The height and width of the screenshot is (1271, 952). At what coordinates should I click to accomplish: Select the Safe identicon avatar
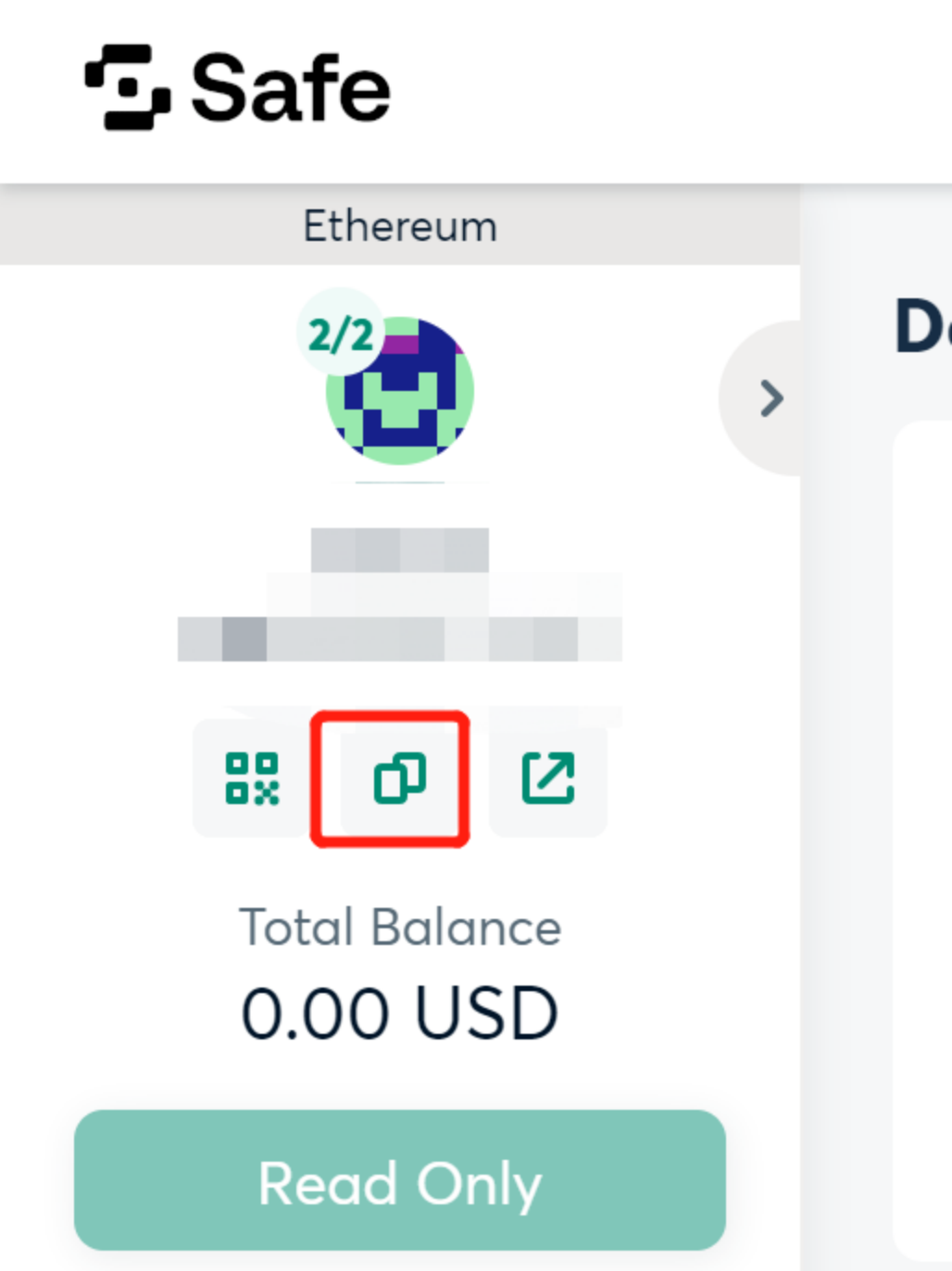pos(400,391)
